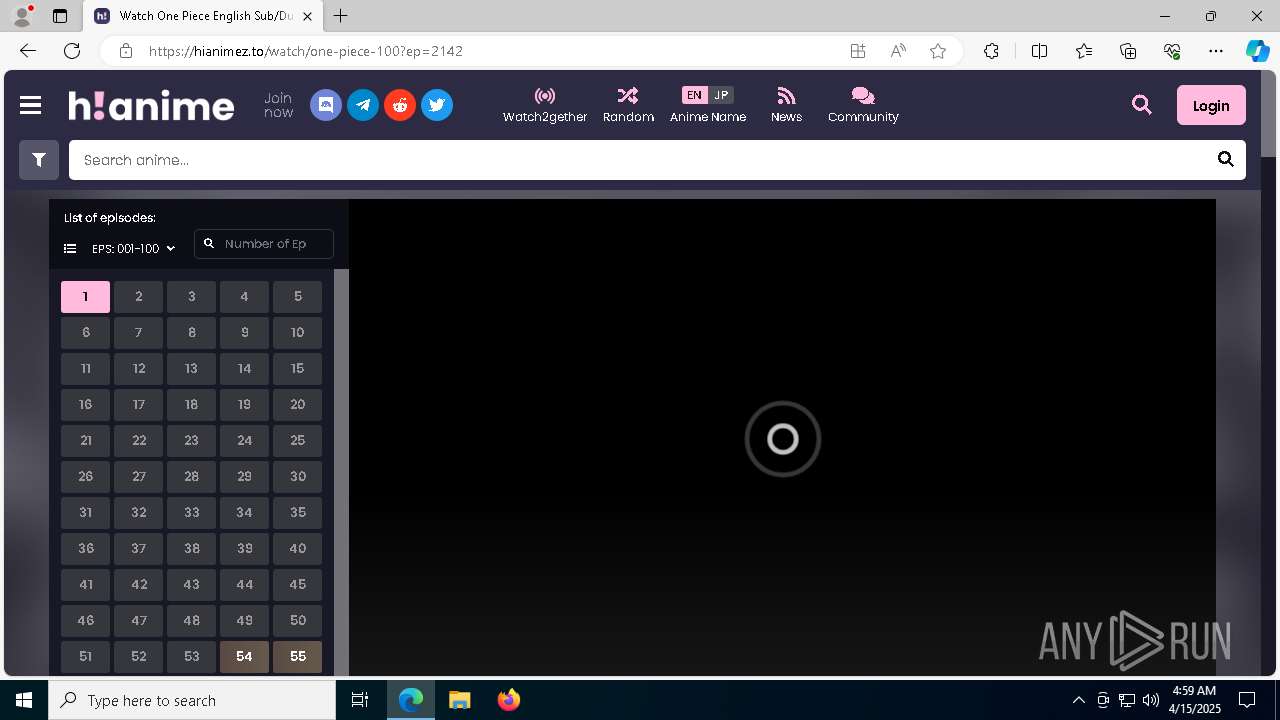The height and width of the screenshot is (720, 1280).
Task: Open browser Collections
Action: [x=1128, y=51]
